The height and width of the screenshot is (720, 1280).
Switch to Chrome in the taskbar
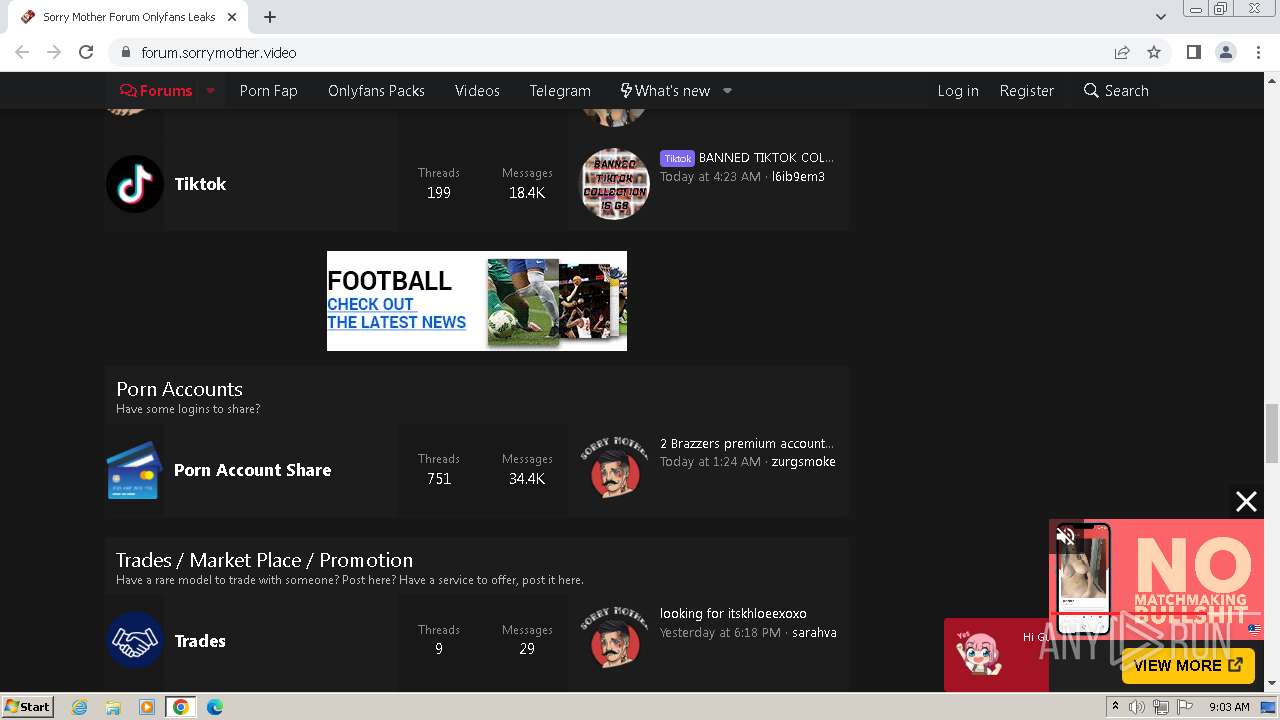pos(181,707)
